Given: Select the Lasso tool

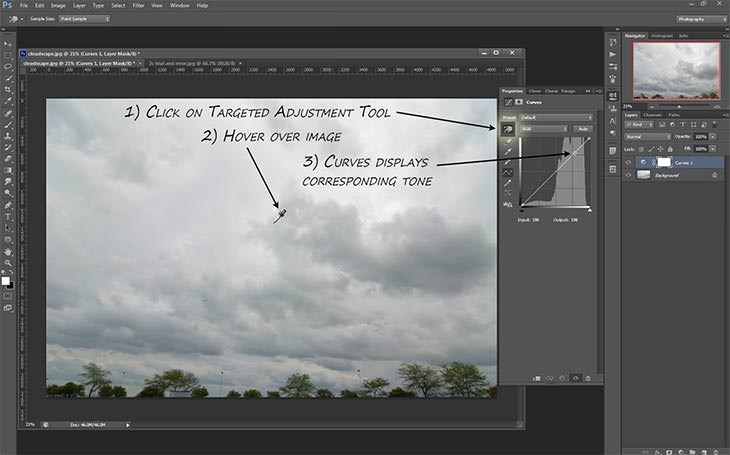Looking at the screenshot, I should tap(8, 66).
